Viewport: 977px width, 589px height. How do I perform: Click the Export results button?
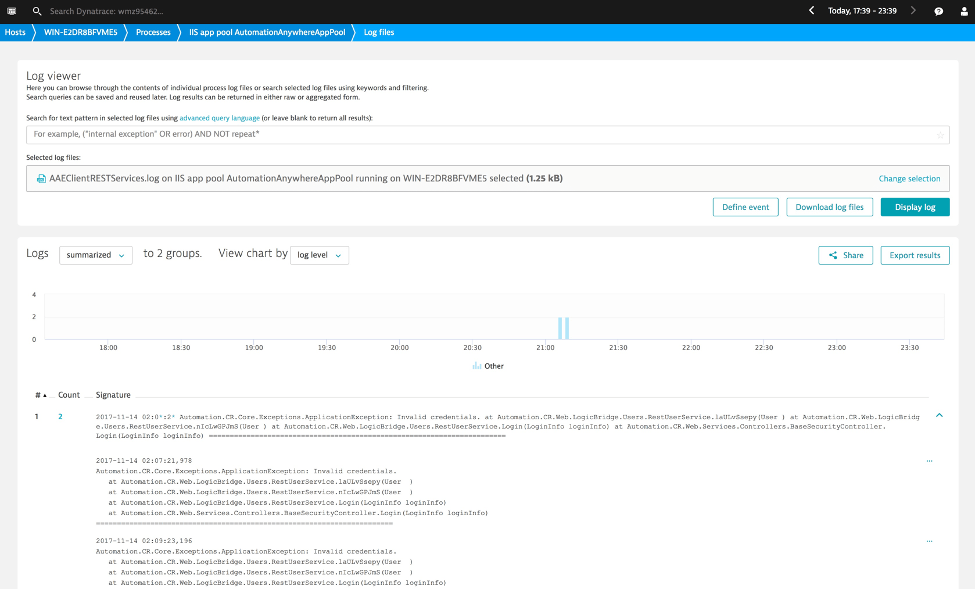915,255
